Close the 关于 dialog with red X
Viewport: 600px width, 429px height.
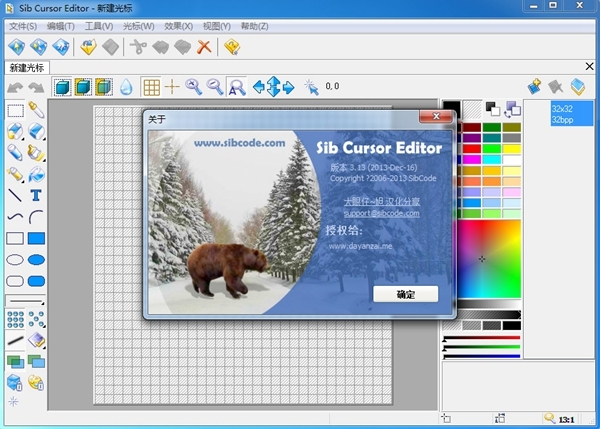(436, 116)
